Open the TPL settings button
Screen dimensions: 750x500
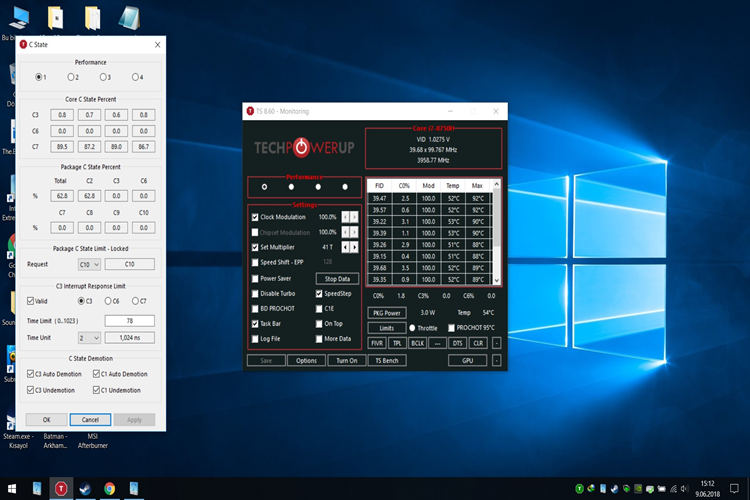pos(397,343)
